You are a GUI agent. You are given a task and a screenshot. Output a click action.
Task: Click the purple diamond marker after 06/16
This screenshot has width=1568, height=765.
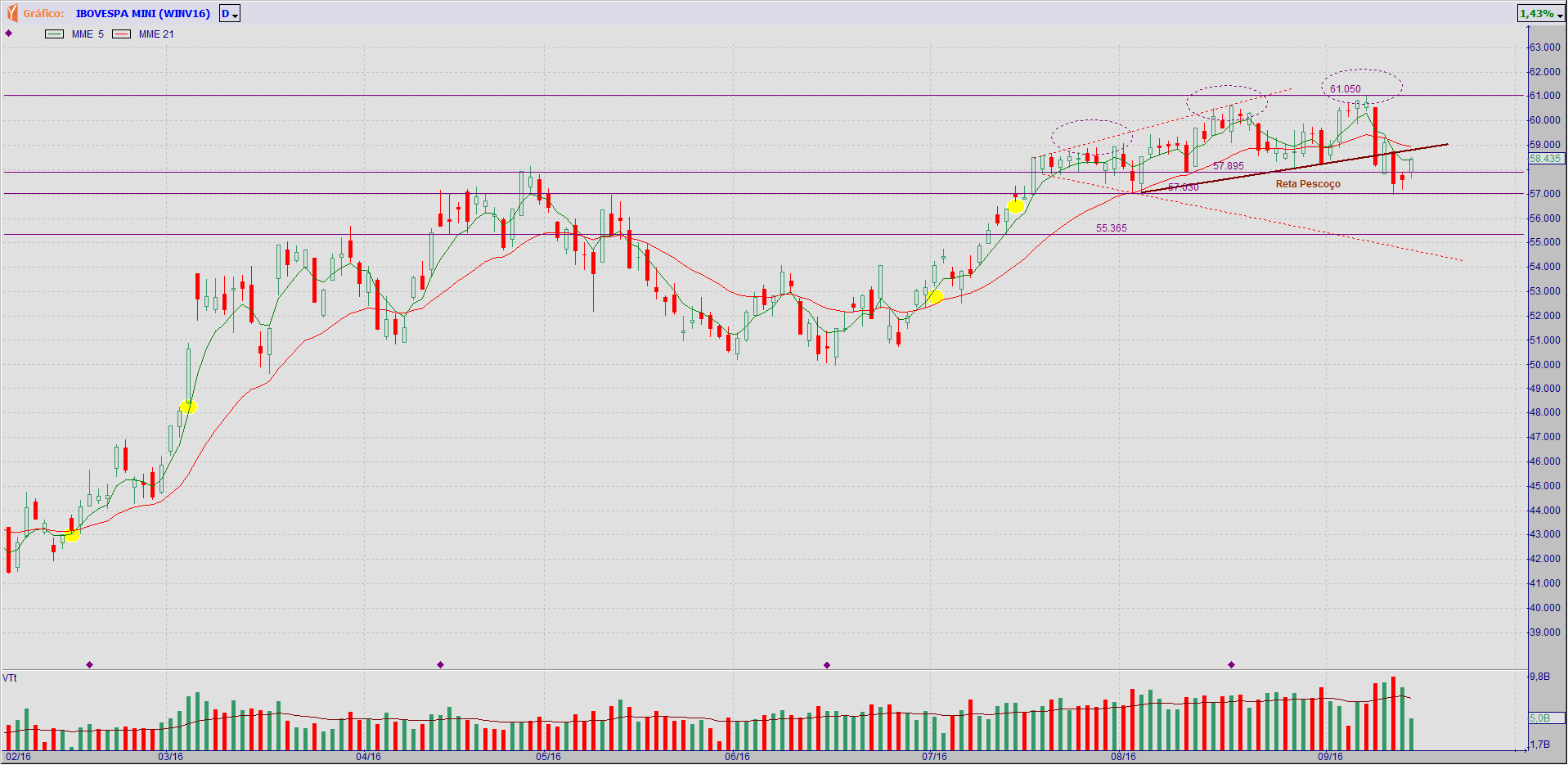point(827,664)
